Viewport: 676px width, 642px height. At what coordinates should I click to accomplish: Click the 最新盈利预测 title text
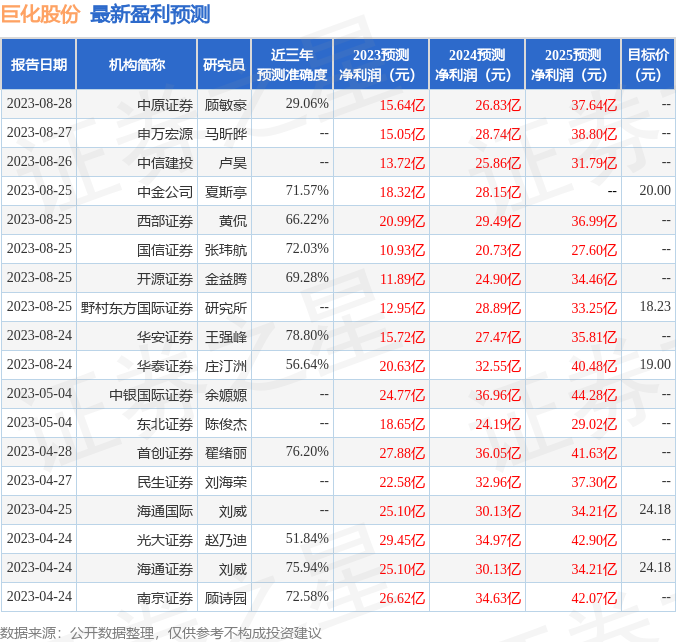coord(150,14)
